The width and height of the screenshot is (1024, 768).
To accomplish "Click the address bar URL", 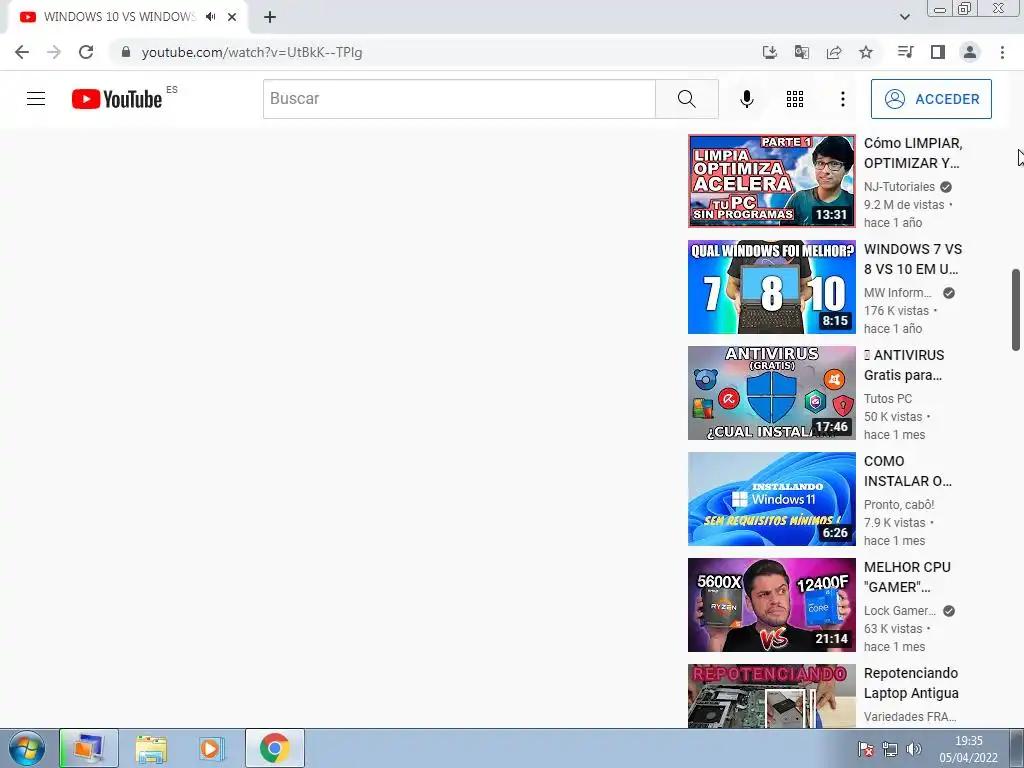I will (x=252, y=52).
